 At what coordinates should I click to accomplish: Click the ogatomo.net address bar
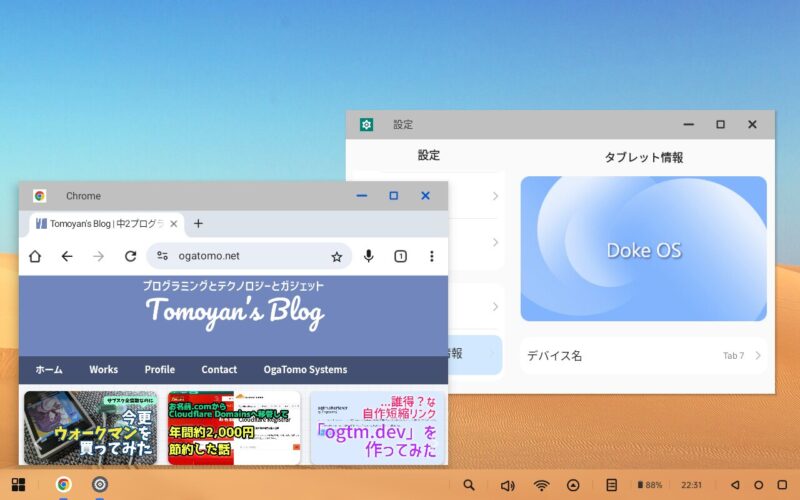pyautogui.click(x=250, y=256)
